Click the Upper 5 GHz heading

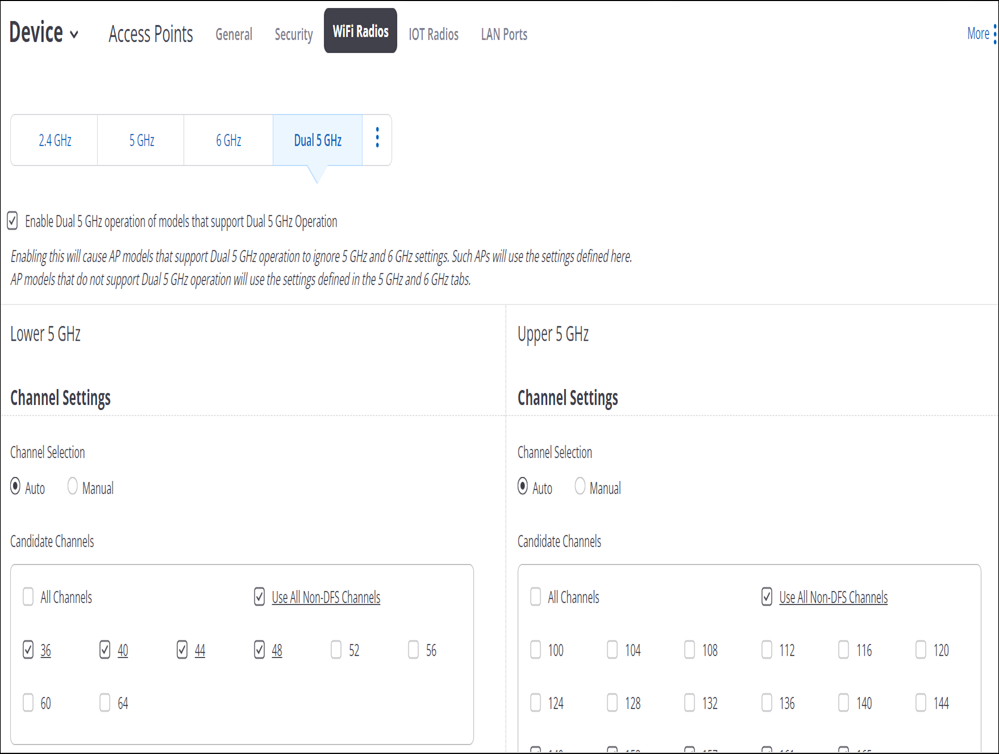coord(553,334)
